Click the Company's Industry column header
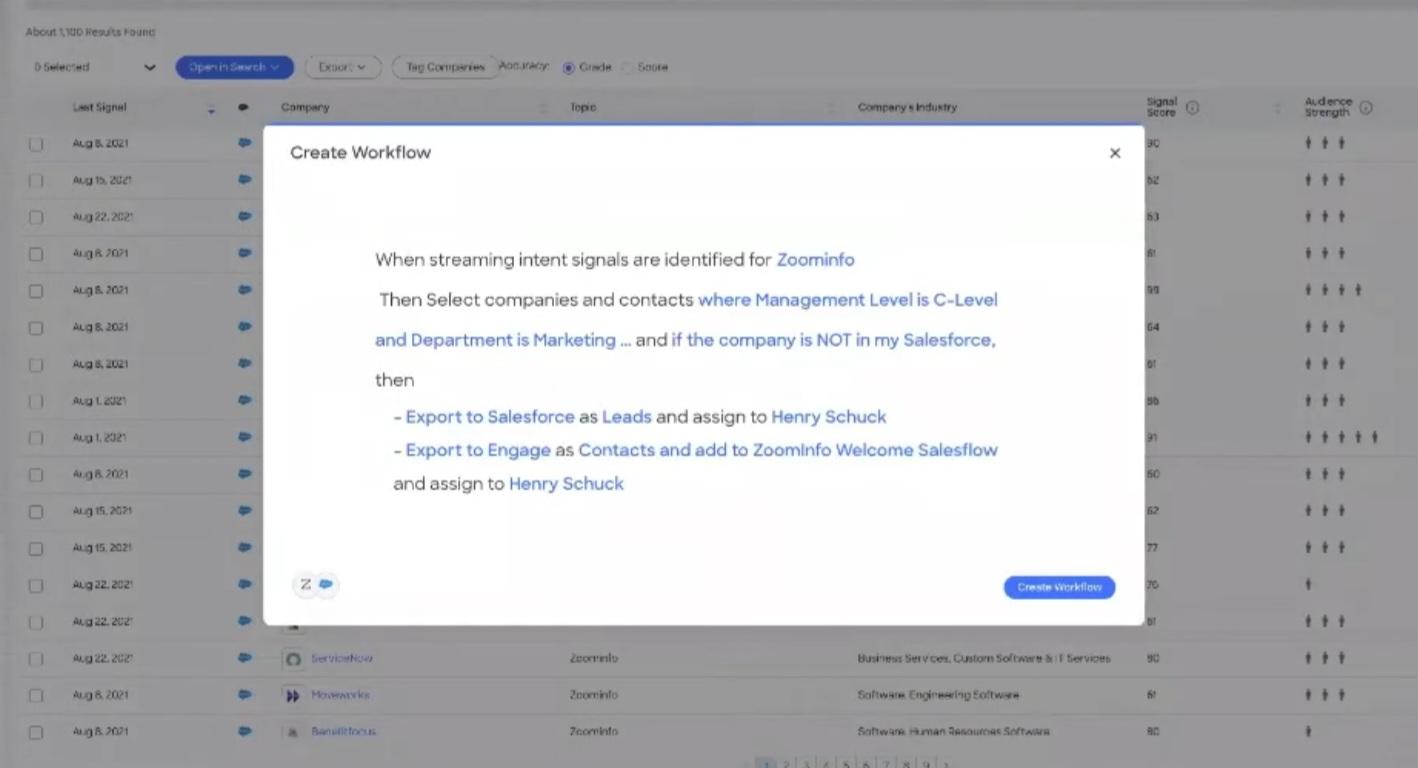Screen dimensions: 1418x768 click(x=907, y=107)
